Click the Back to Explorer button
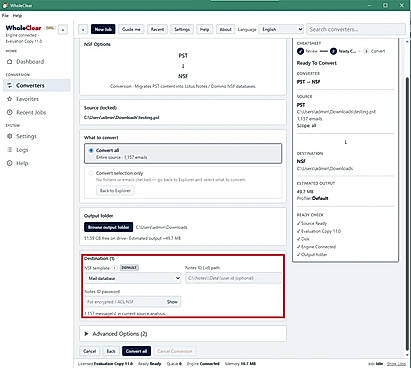 [115, 190]
